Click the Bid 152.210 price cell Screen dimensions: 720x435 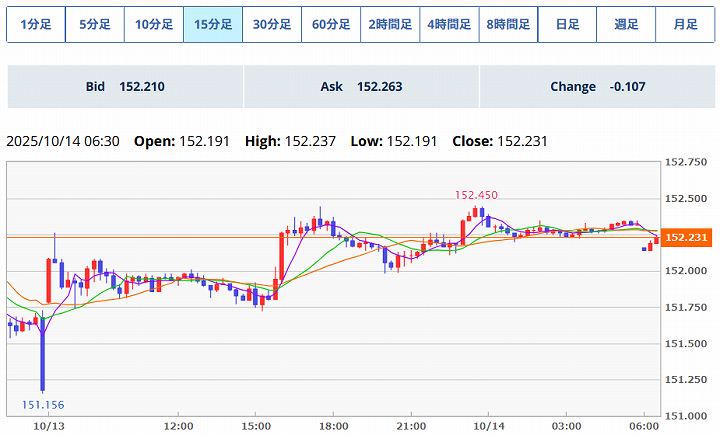click(125, 87)
